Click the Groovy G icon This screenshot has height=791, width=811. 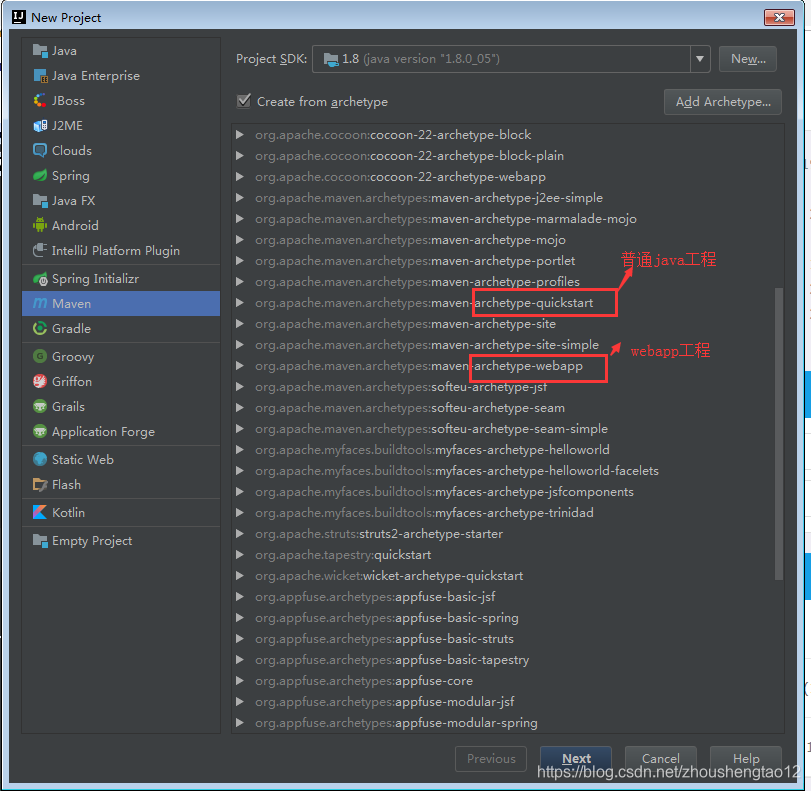[x=40, y=356]
